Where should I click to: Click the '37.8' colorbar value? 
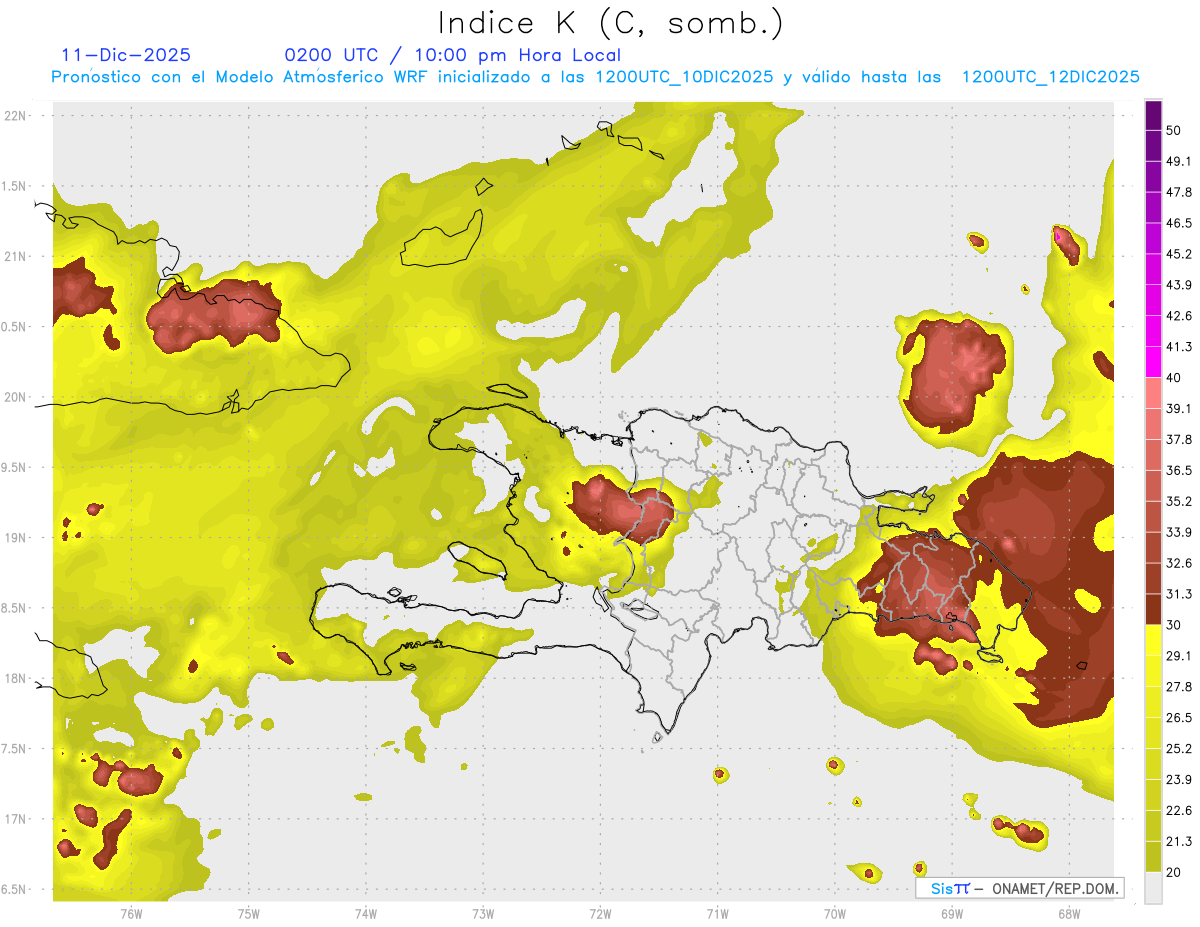tap(1179, 440)
